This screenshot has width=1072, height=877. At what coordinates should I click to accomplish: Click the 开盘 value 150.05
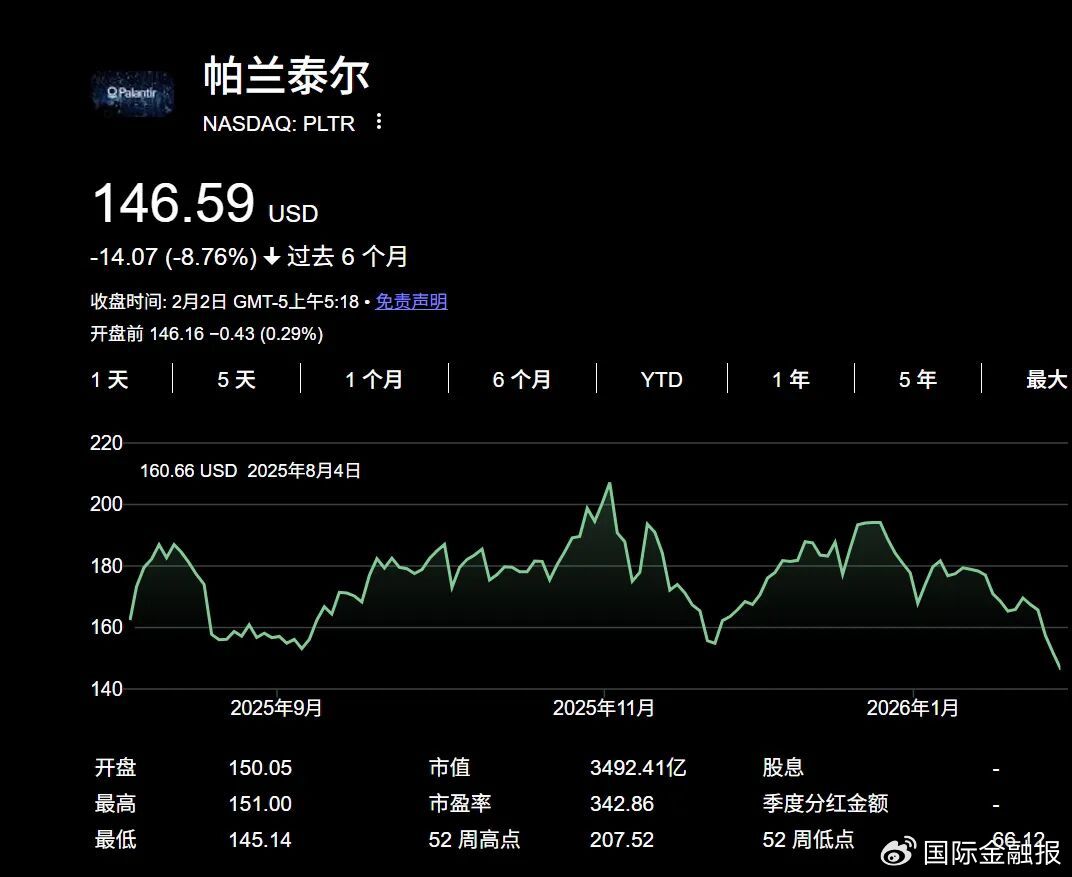tap(260, 768)
